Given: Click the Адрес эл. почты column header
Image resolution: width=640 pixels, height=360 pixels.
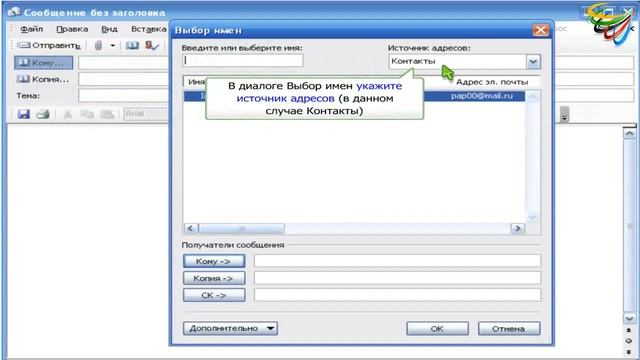Looking at the screenshot, I should (492, 82).
